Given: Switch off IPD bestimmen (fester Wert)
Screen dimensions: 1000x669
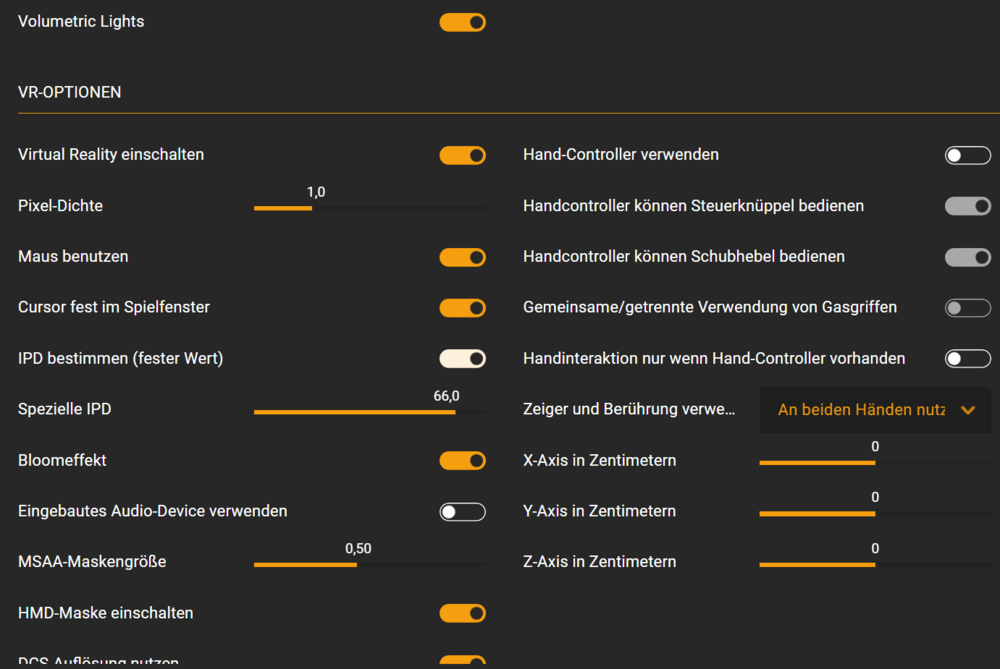Looking at the screenshot, I should 462,358.
